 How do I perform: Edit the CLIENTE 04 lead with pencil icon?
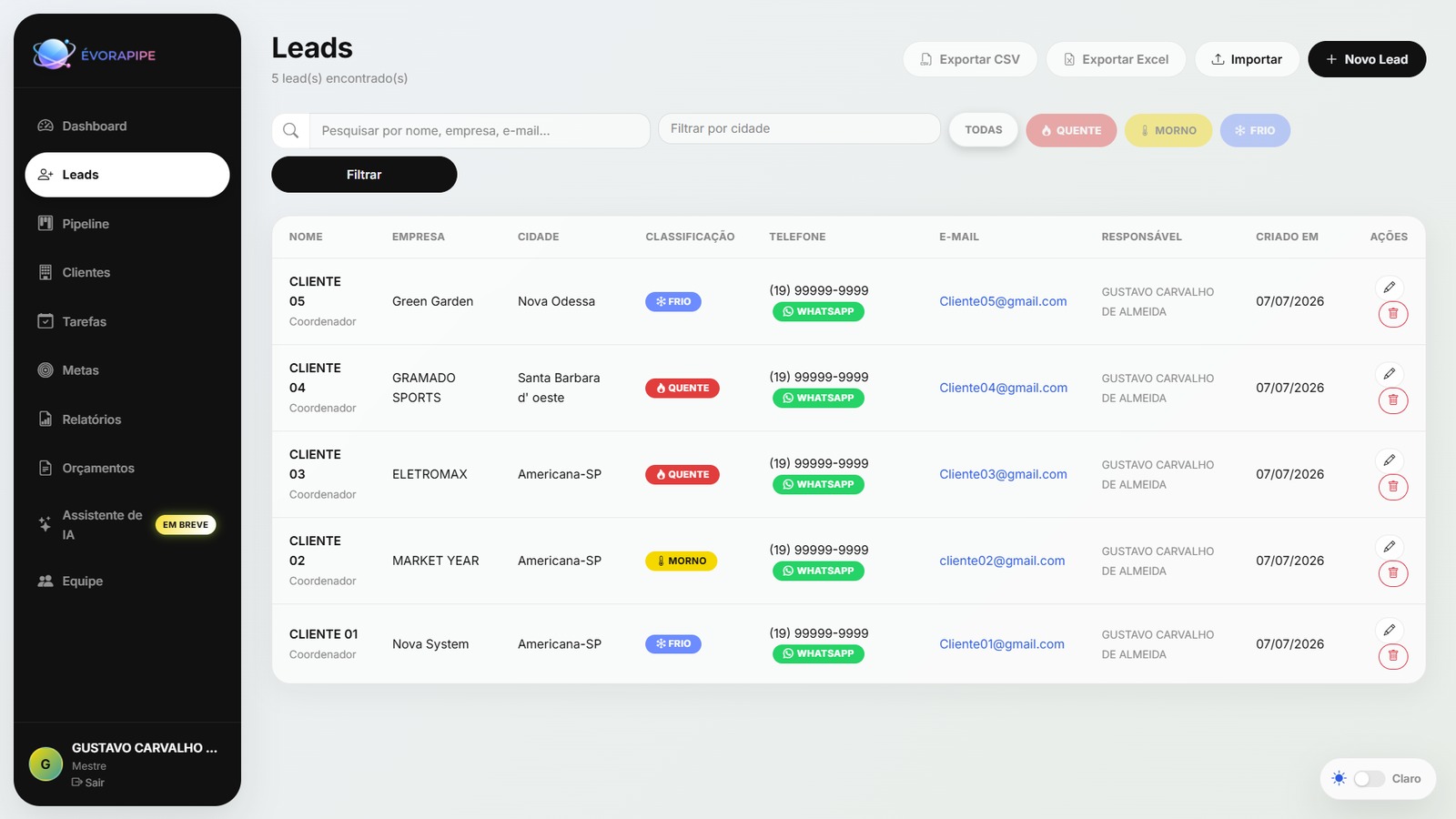tap(1390, 374)
